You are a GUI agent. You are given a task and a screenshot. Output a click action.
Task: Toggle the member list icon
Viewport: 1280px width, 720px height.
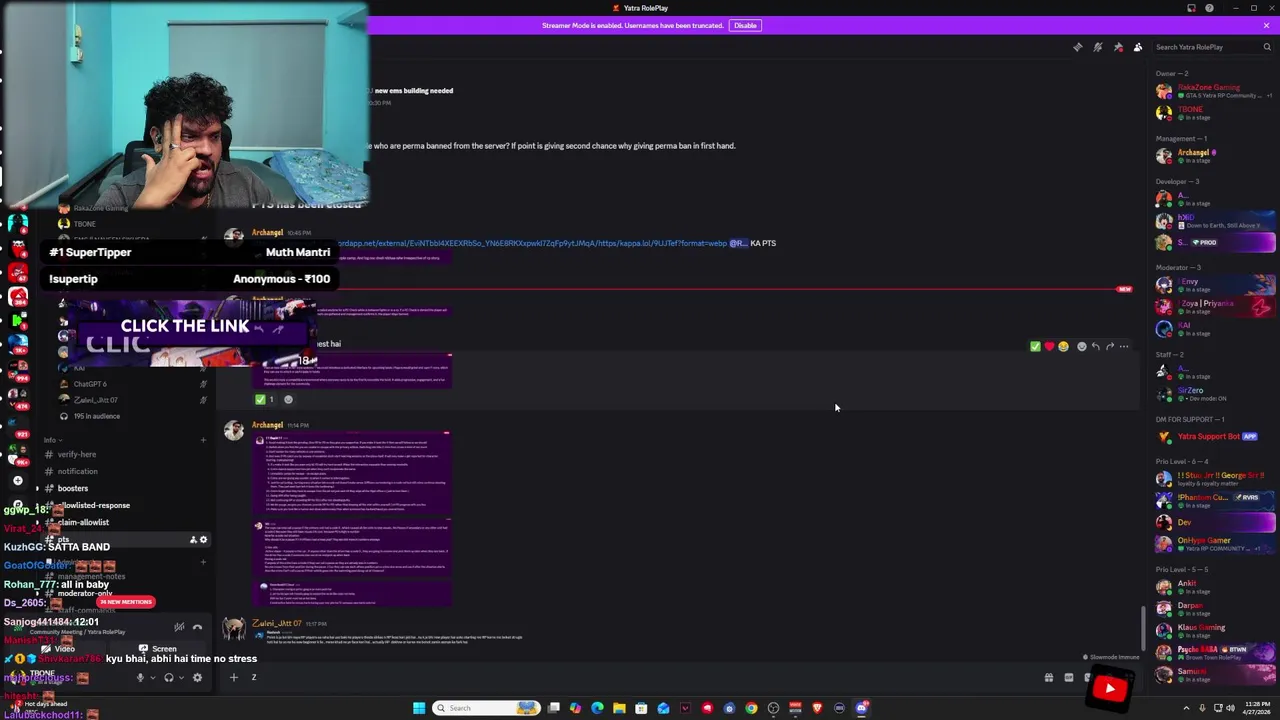[x=1138, y=47]
